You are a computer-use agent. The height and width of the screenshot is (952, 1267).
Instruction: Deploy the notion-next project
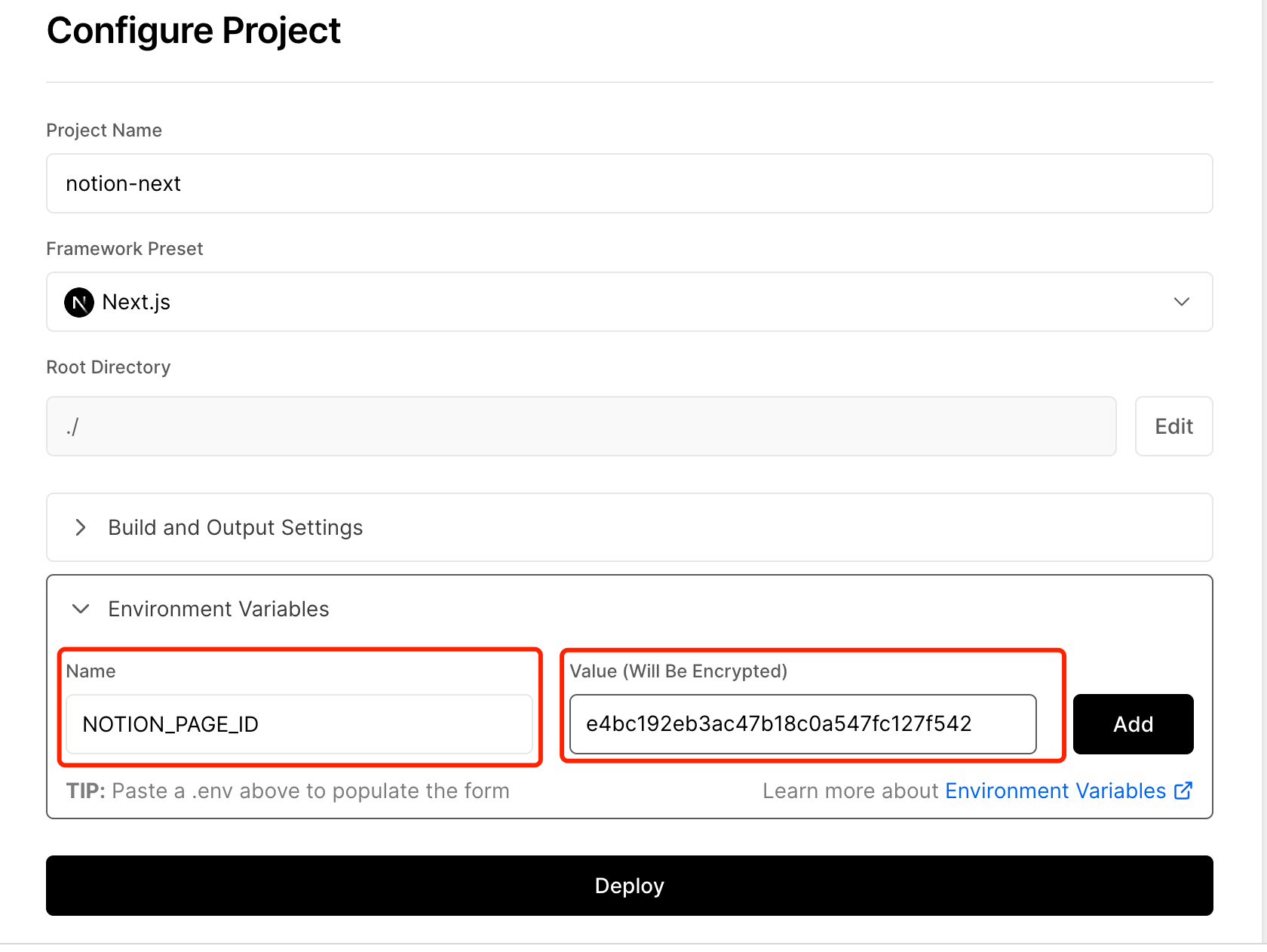[x=629, y=886]
